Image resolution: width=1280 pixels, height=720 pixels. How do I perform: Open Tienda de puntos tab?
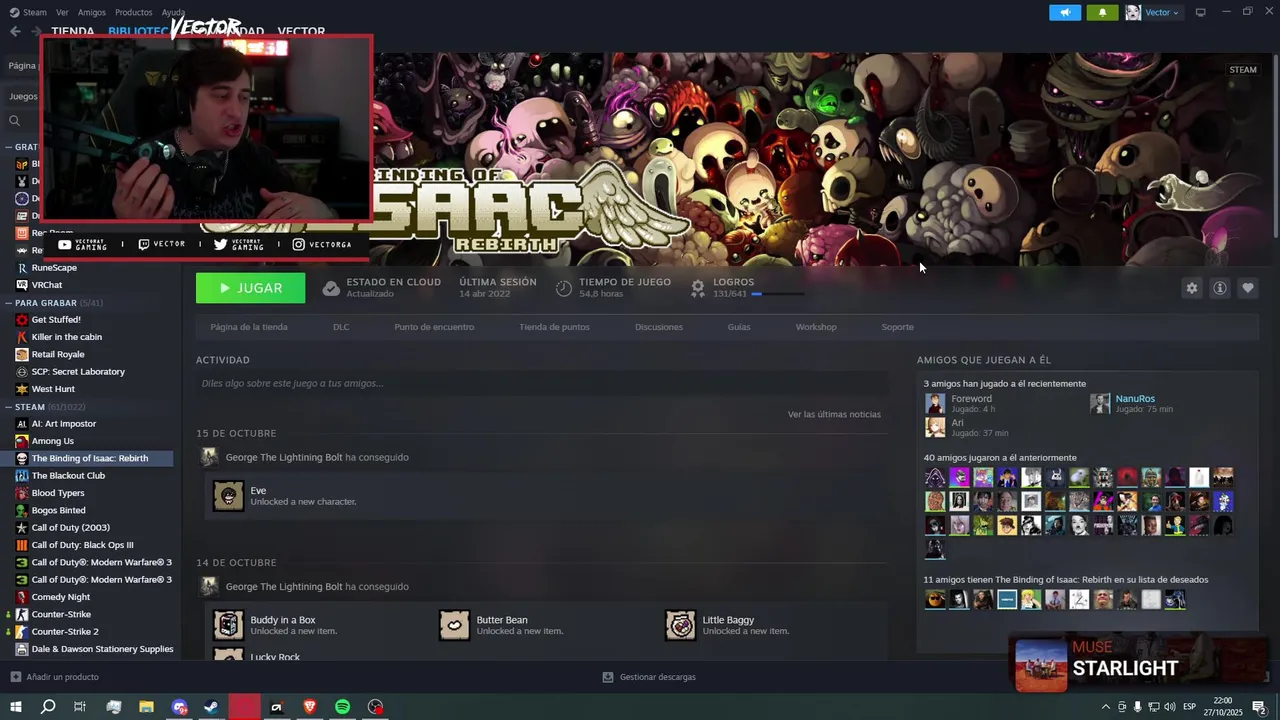pyautogui.click(x=554, y=327)
